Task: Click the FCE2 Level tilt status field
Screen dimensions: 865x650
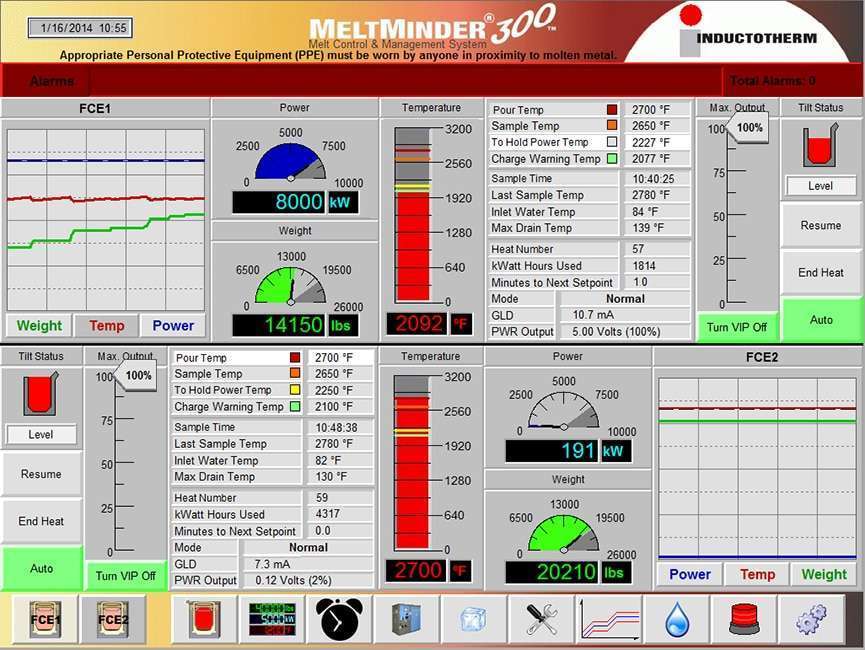Action: [41, 434]
